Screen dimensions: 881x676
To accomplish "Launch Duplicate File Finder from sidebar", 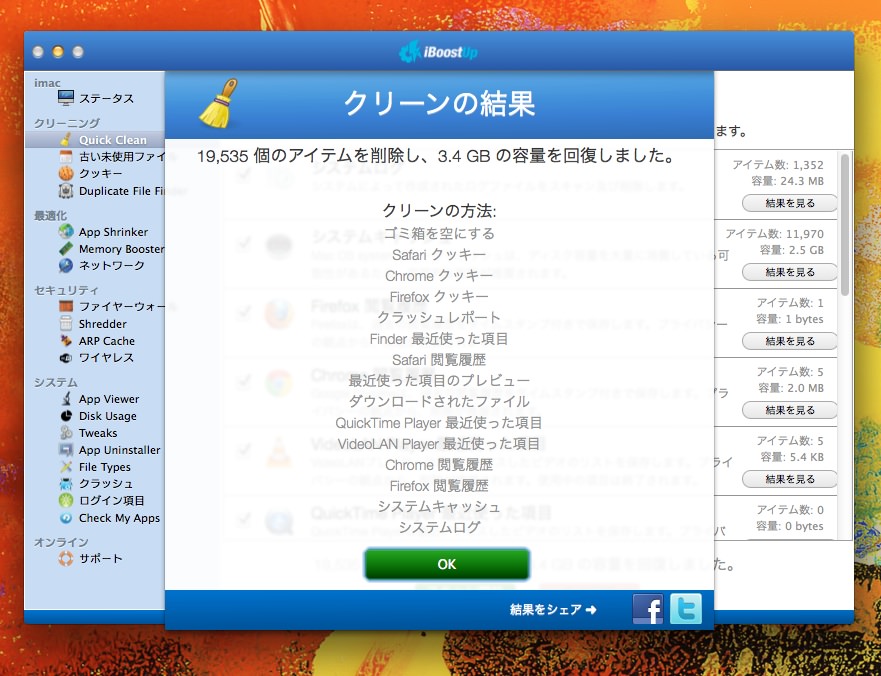I will 123,191.
